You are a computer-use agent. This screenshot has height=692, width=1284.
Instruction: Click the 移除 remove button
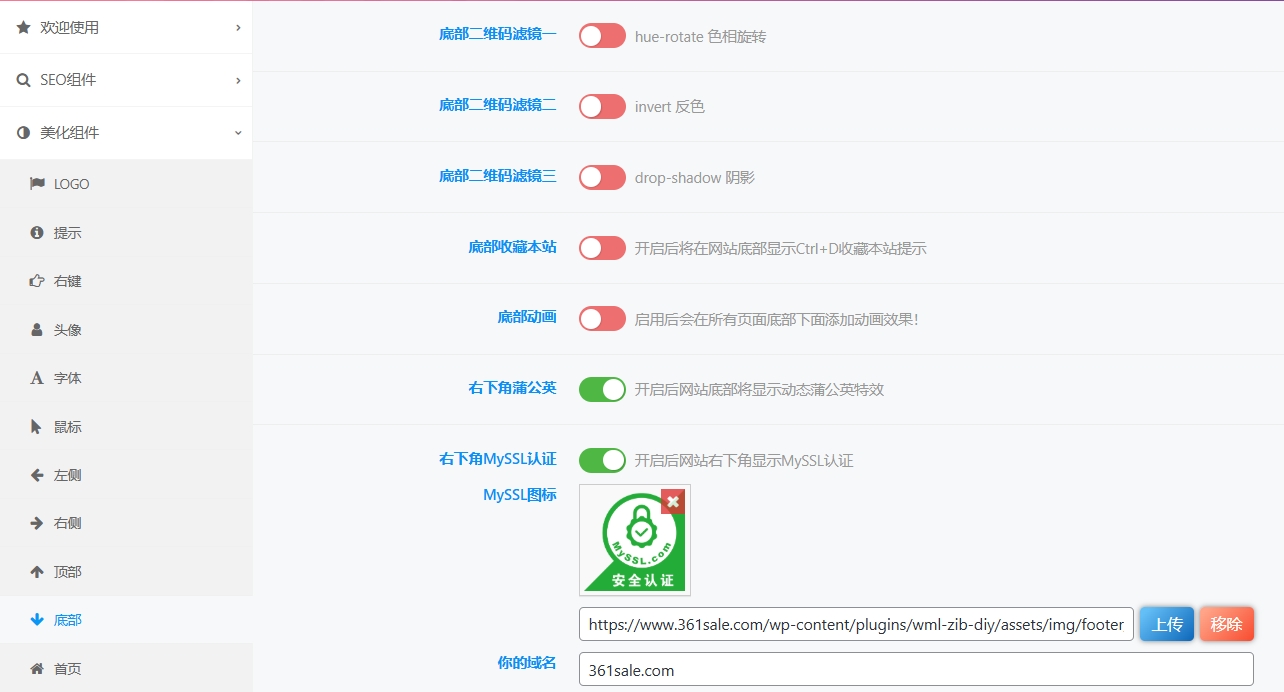point(1226,624)
